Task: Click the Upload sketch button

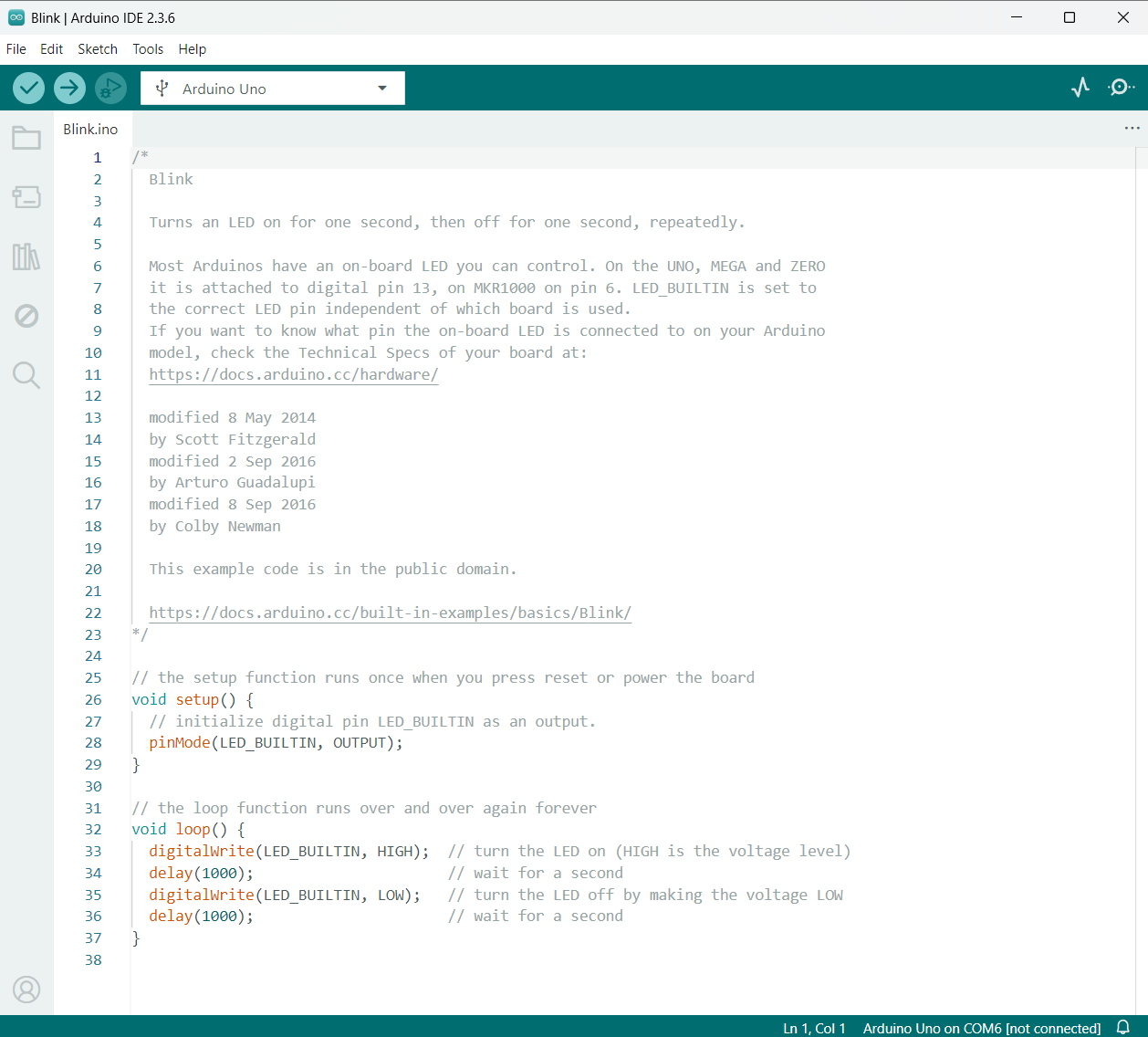Action: click(69, 88)
